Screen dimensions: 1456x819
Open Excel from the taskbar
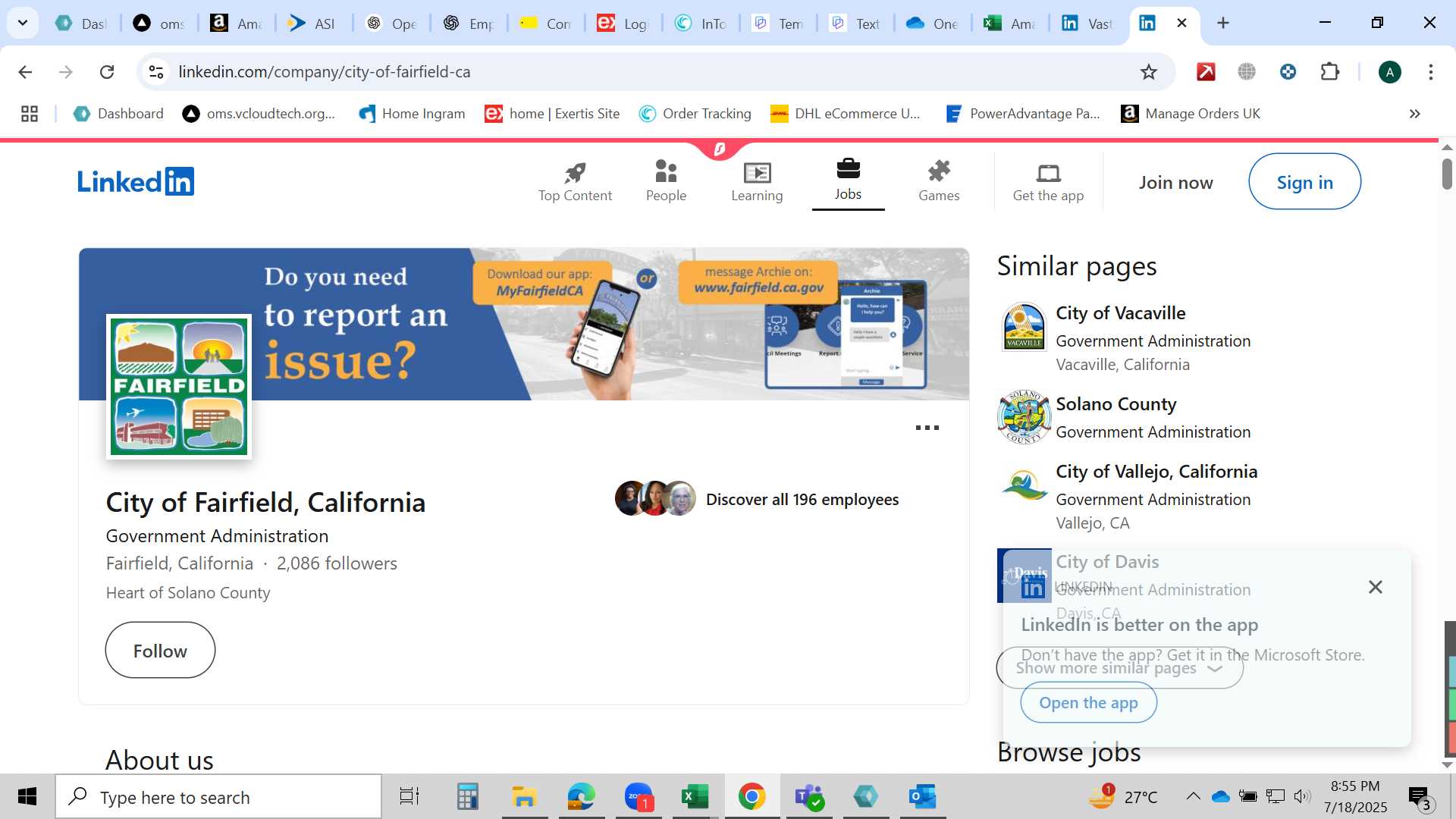tap(695, 797)
